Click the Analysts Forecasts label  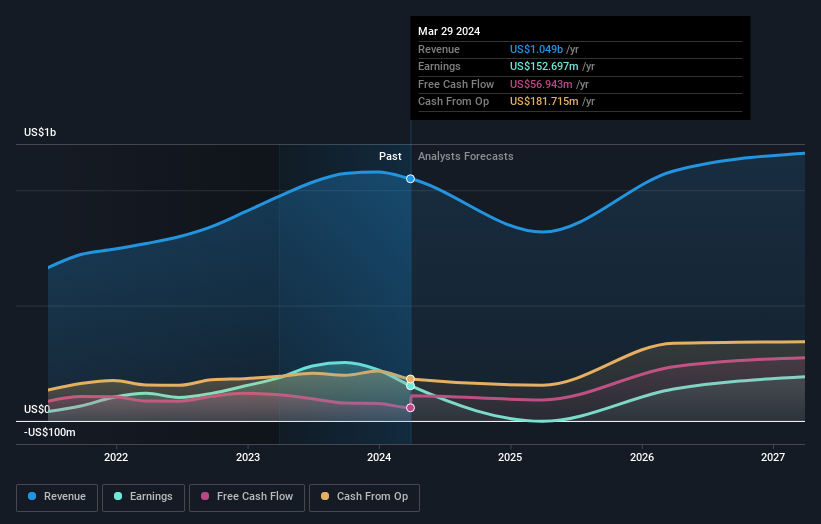[465, 156]
